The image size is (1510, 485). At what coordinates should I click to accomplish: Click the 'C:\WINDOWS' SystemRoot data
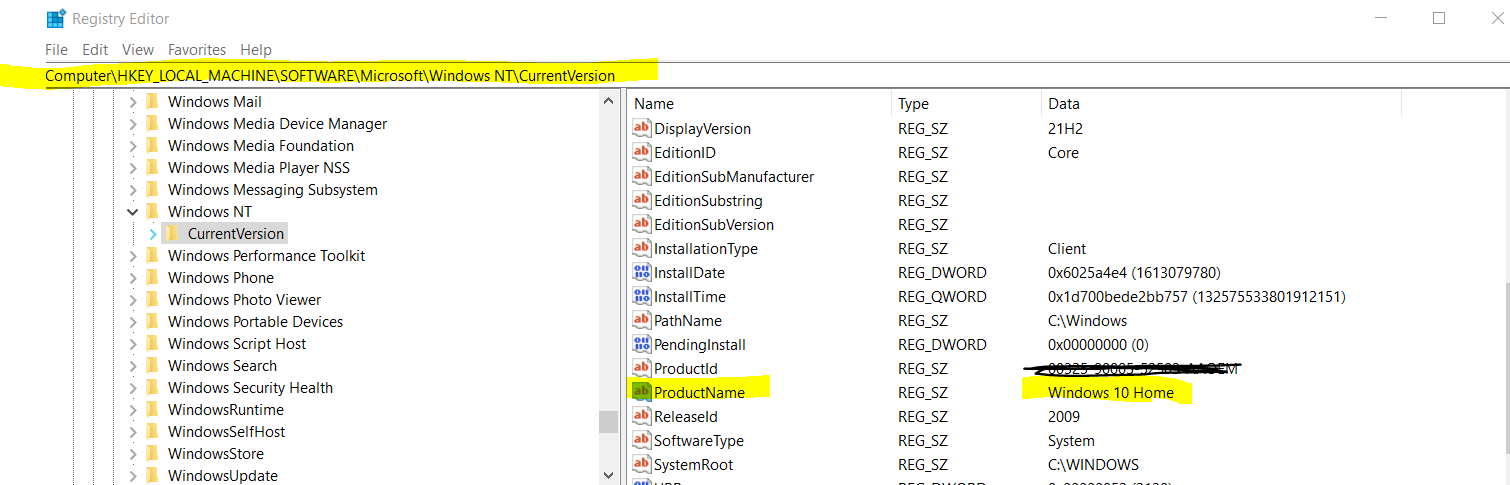point(1093,464)
